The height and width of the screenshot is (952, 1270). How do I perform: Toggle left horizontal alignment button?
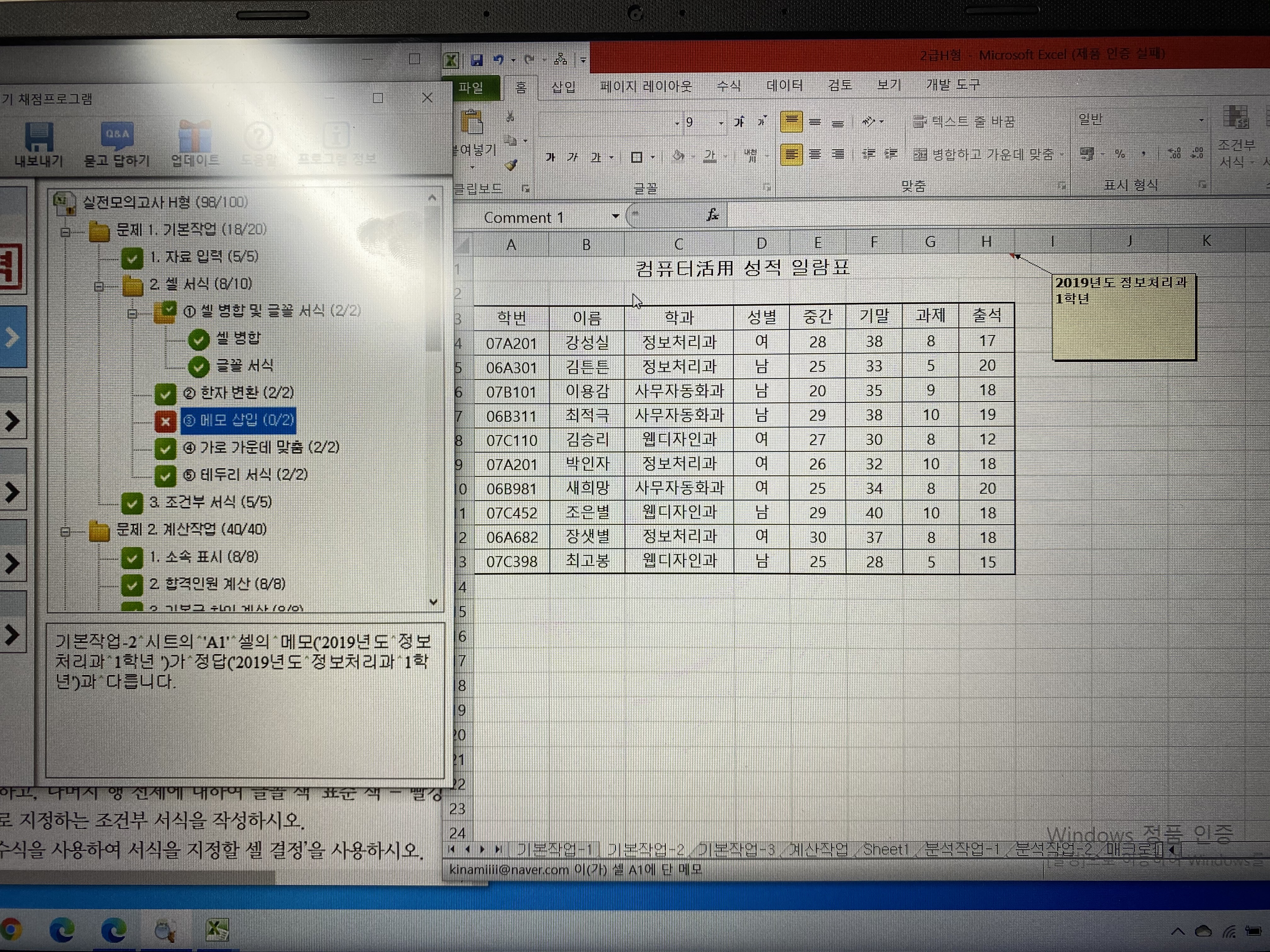coord(791,155)
